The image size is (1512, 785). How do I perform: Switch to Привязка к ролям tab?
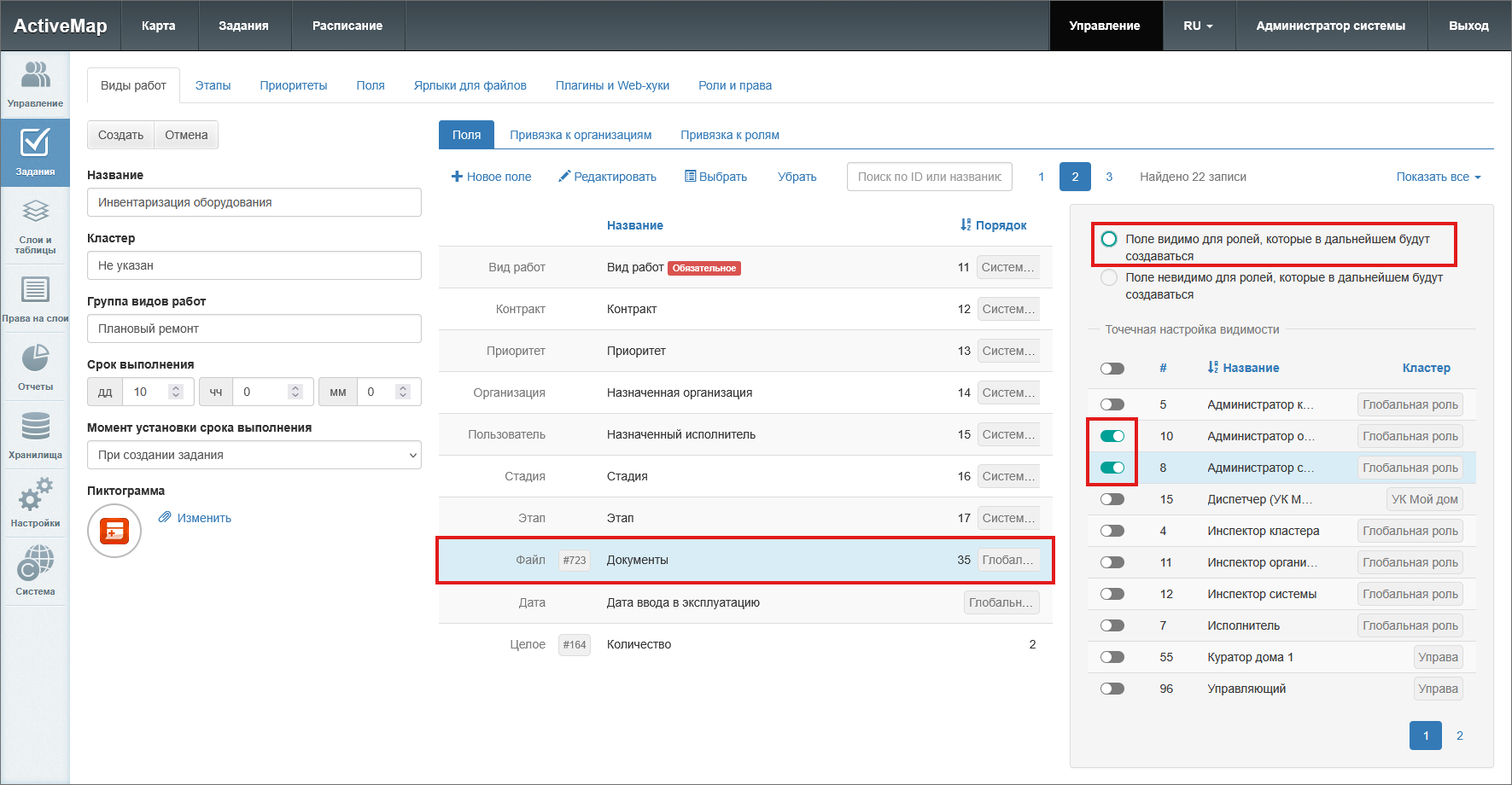pyautogui.click(x=729, y=135)
